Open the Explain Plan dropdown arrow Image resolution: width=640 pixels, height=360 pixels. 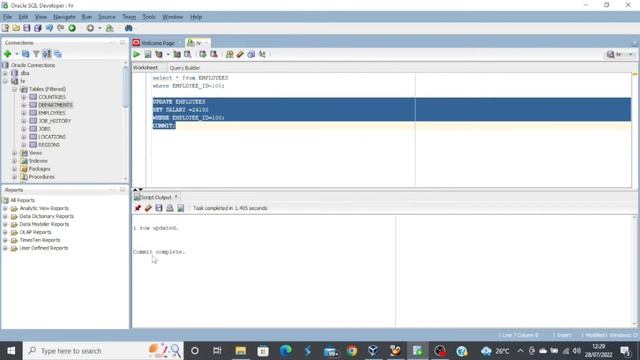click(x=168, y=54)
